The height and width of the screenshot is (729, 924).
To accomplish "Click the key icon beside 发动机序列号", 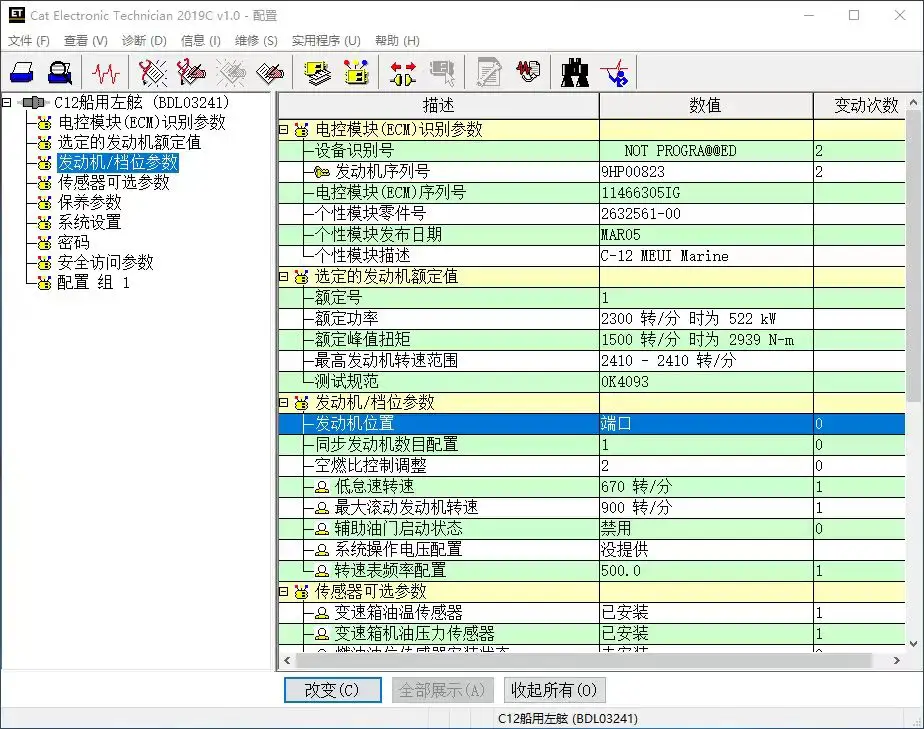I will point(322,172).
